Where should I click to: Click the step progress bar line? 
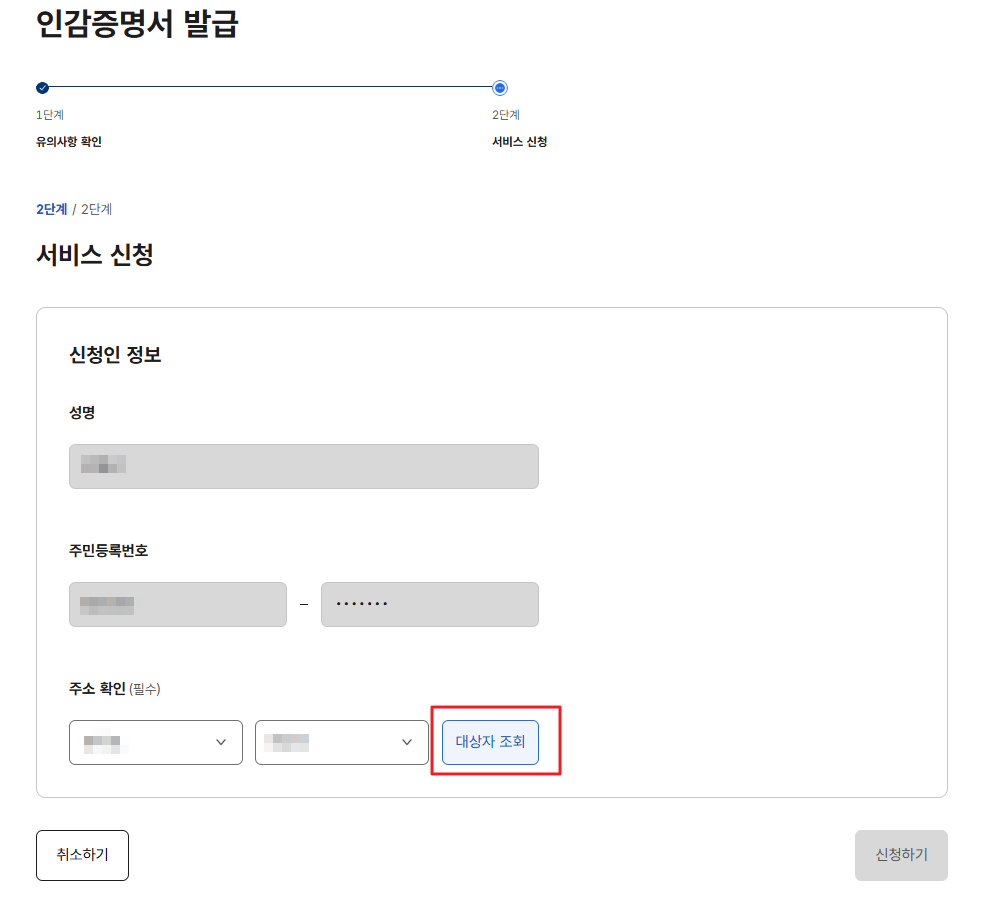click(x=270, y=87)
